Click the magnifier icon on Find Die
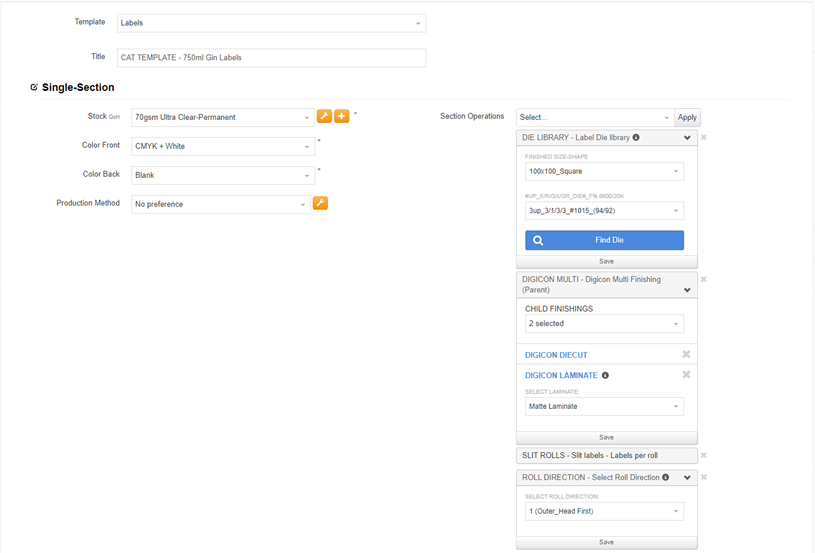 [x=538, y=240]
